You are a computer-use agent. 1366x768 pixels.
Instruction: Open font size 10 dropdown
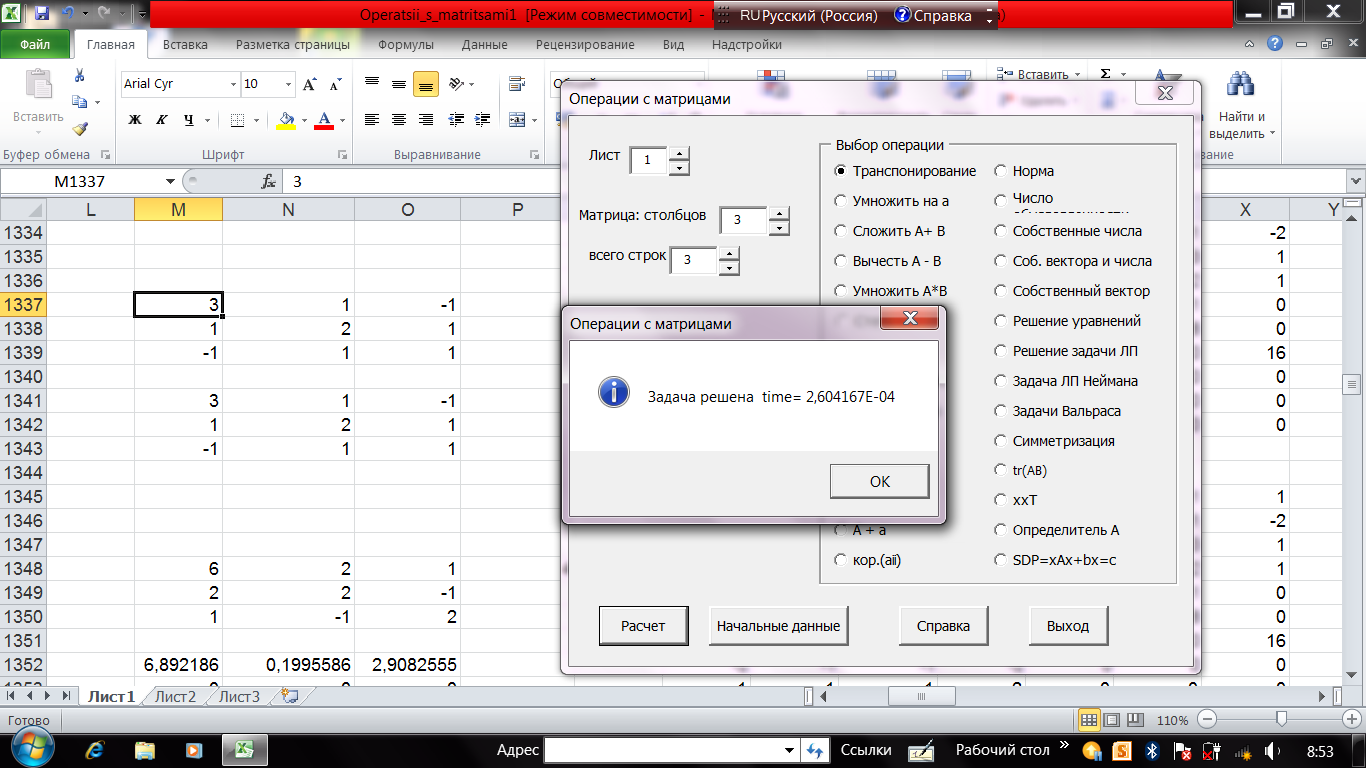click(290, 85)
